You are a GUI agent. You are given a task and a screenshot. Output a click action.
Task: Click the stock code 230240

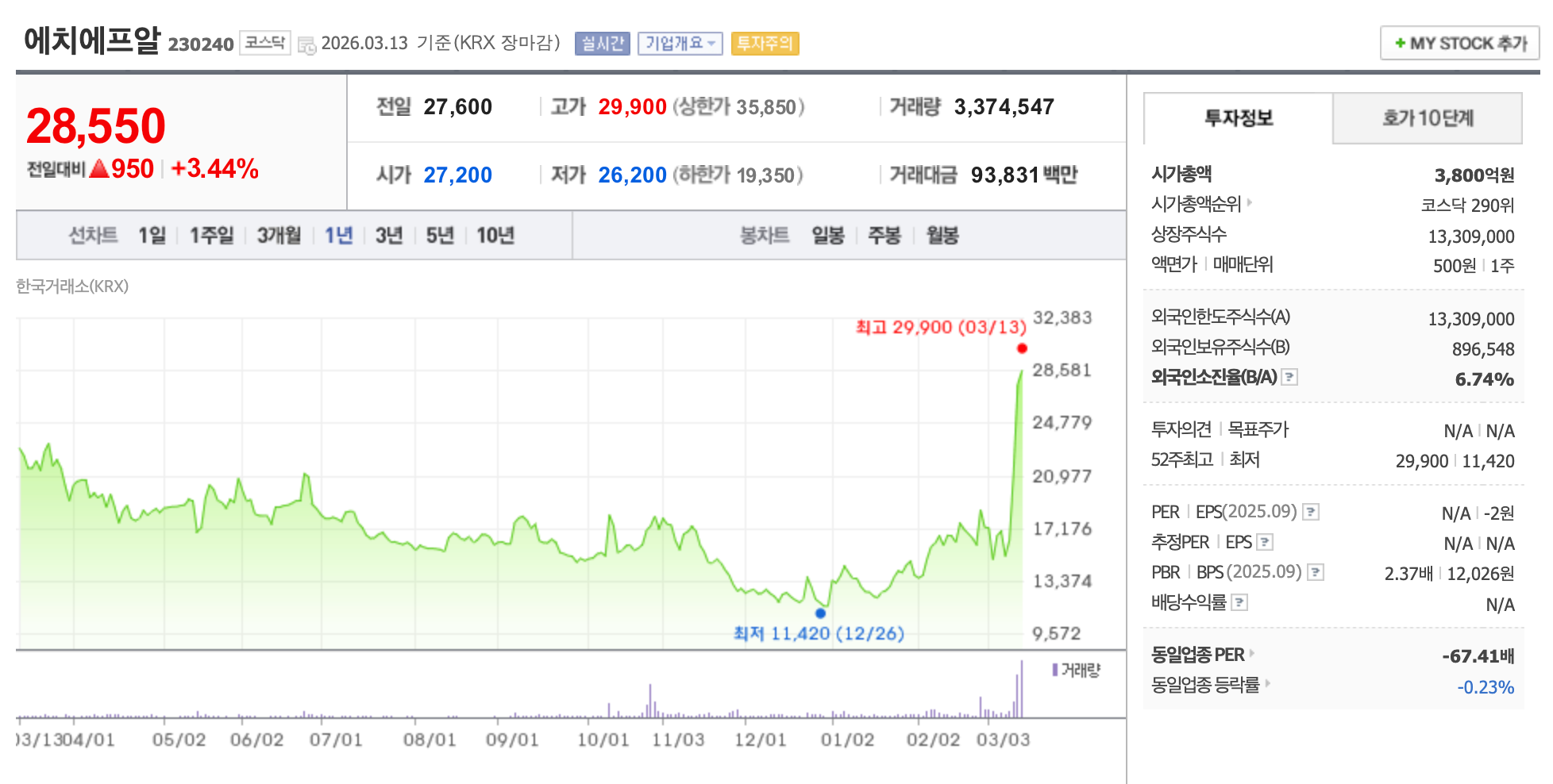tap(201, 44)
